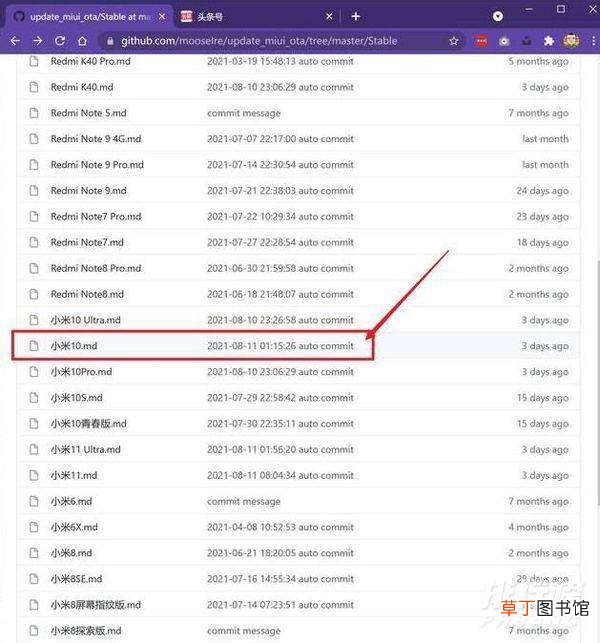Click '5 months ago' timestamp for K40 Pro
The height and width of the screenshot is (643, 600).
tap(538, 62)
